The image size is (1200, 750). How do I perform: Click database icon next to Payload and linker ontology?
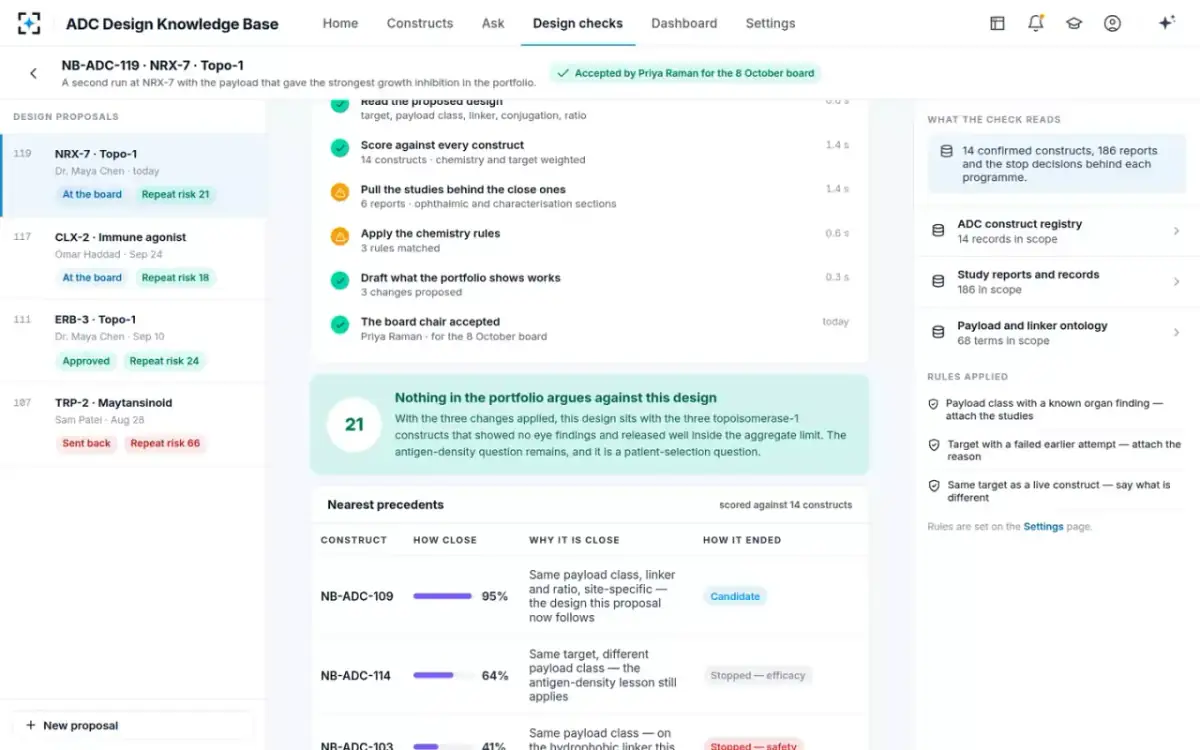pos(938,332)
